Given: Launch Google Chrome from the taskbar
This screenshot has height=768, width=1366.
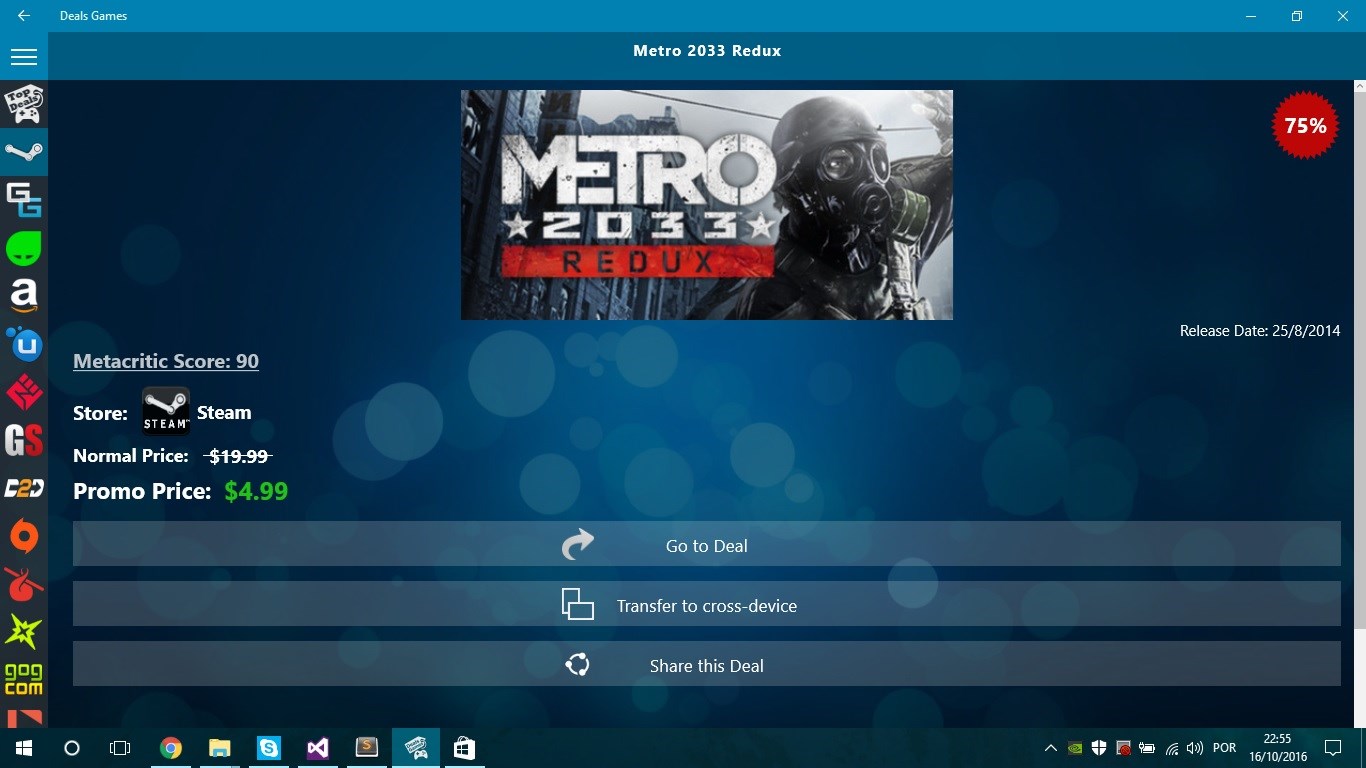Looking at the screenshot, I should pyautogui.click(x=171, y=748).
